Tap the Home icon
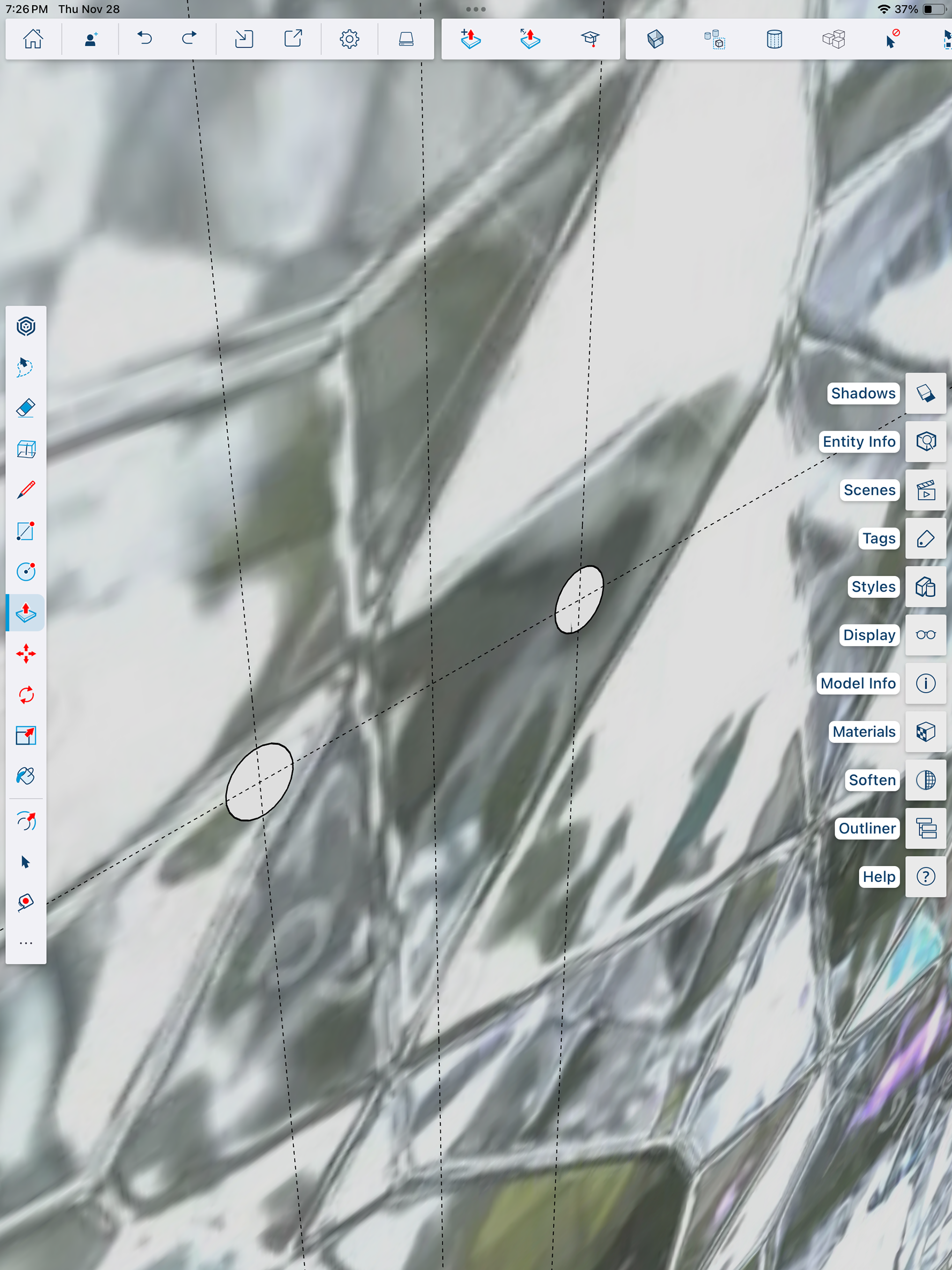The height and width of the screenshot is (1270, 952). coord(33,39)
